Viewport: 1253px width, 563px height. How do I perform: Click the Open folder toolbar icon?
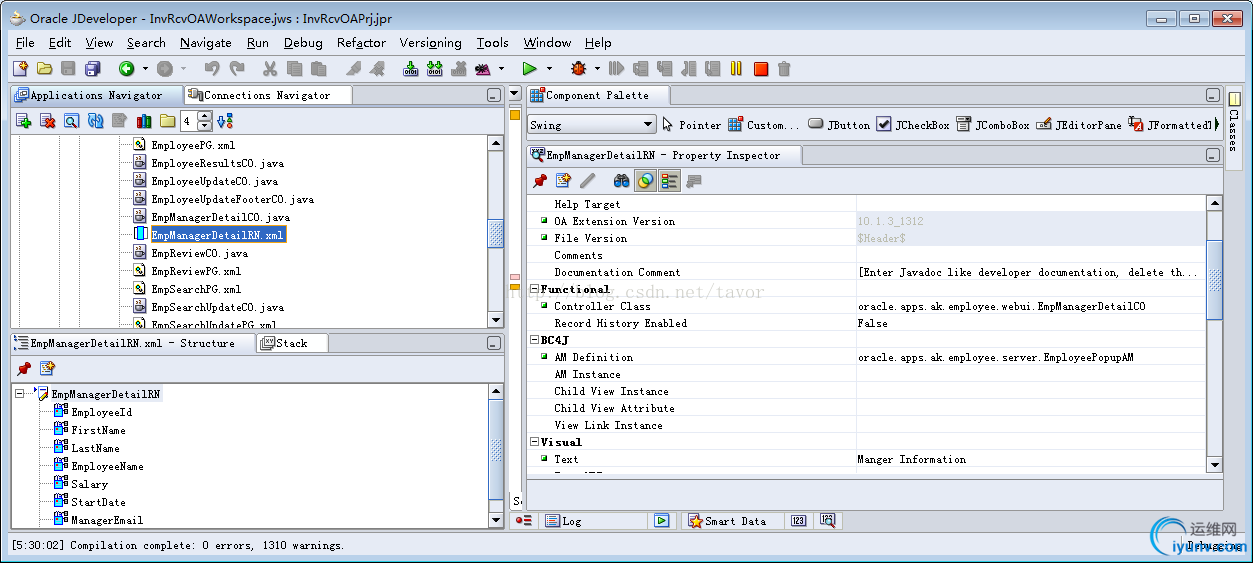coord(44,69)
